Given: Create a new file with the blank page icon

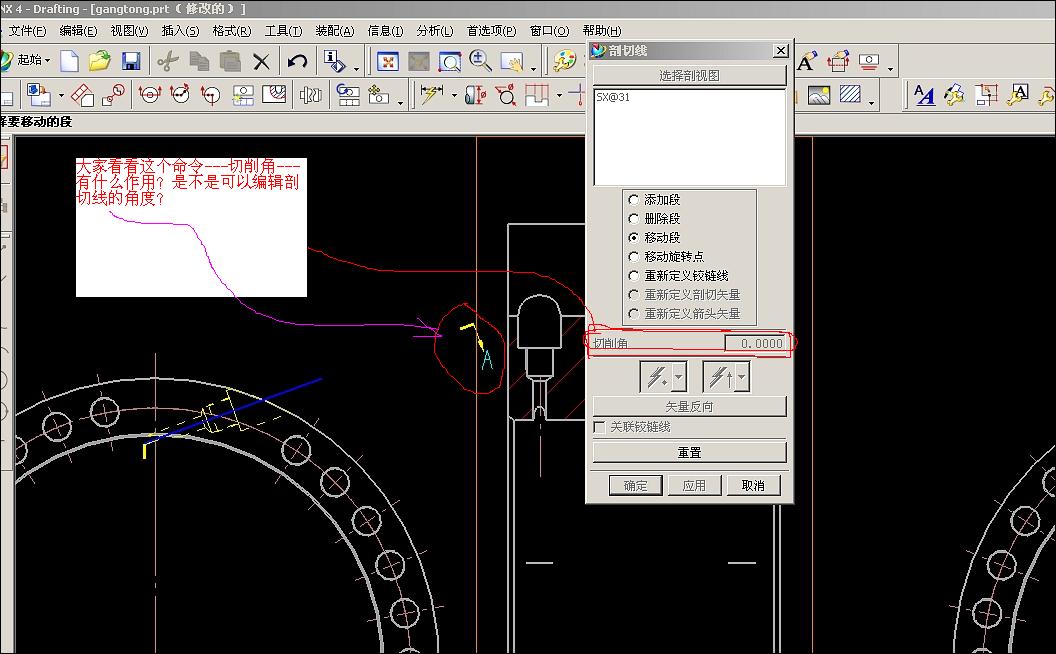Looking at the screenshot, I should (69, 61).
